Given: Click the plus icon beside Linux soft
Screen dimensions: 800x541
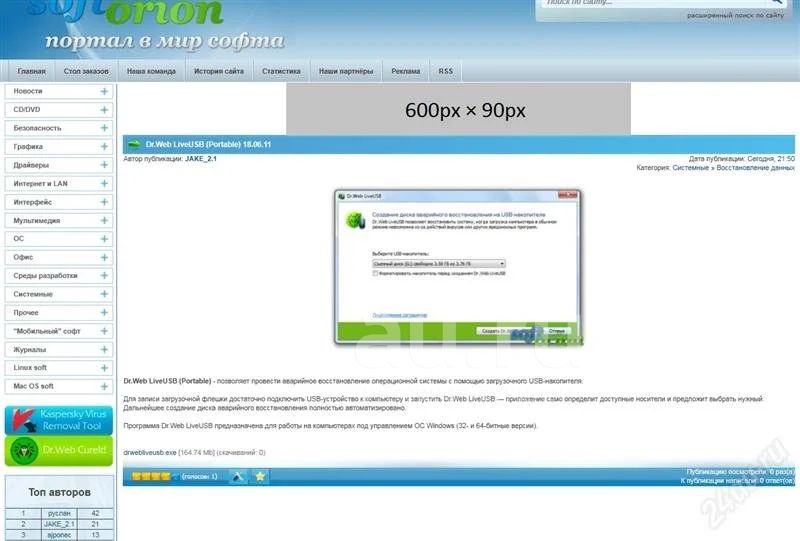Looking at the screenshot, I should pos(104,368).
